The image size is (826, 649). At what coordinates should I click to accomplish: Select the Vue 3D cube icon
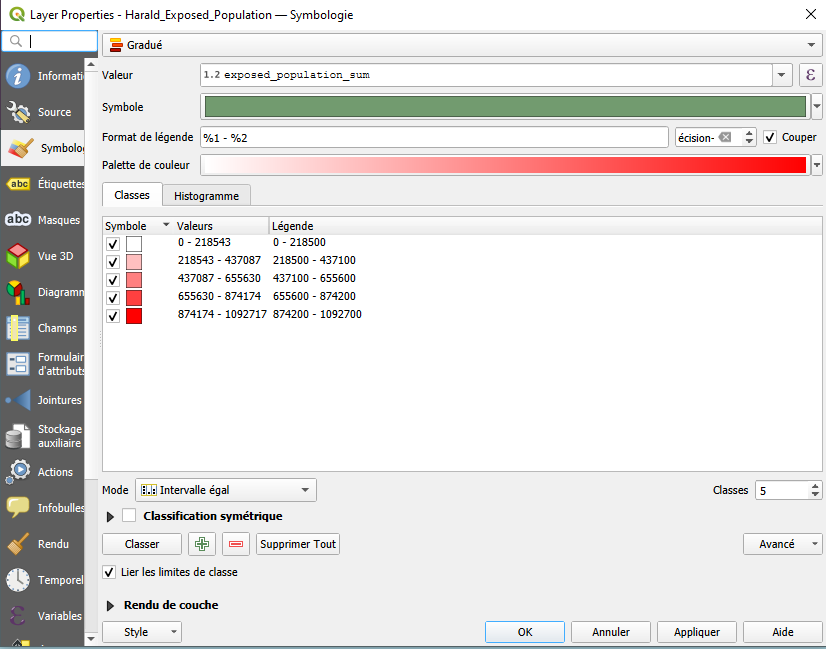(x=18, y=256)
